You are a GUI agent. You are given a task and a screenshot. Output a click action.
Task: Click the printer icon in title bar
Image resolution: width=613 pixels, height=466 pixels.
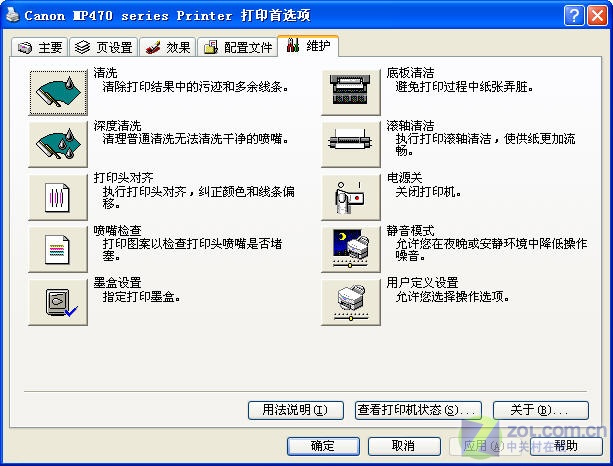13,15
